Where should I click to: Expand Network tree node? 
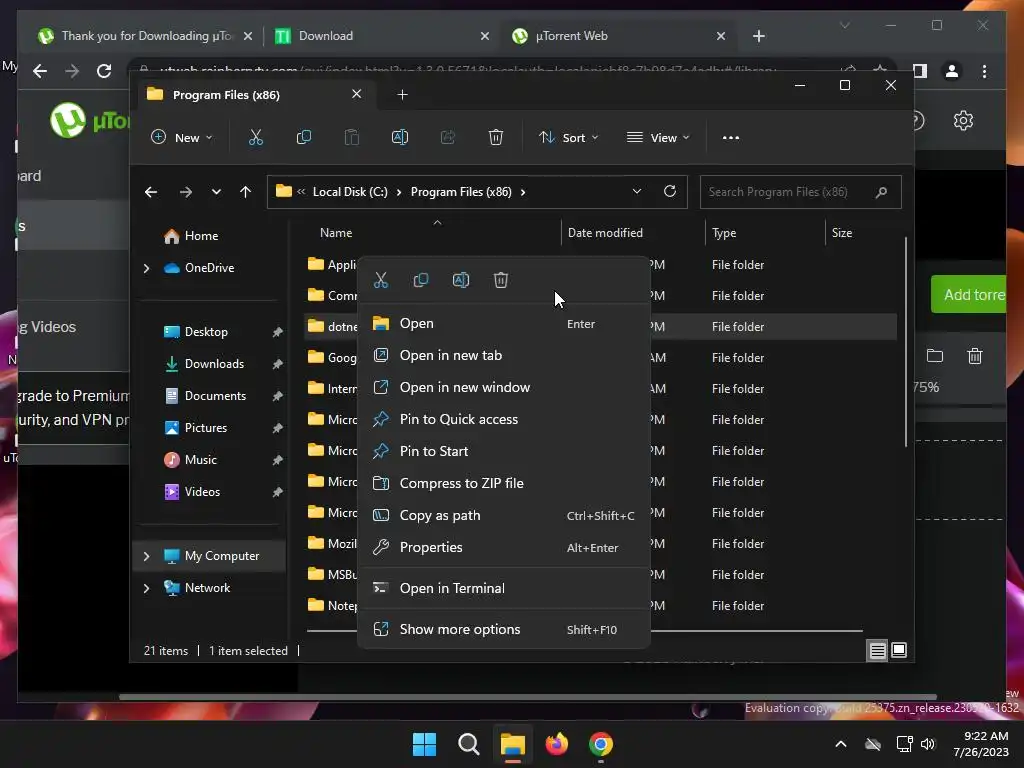(x=146, y=588)
